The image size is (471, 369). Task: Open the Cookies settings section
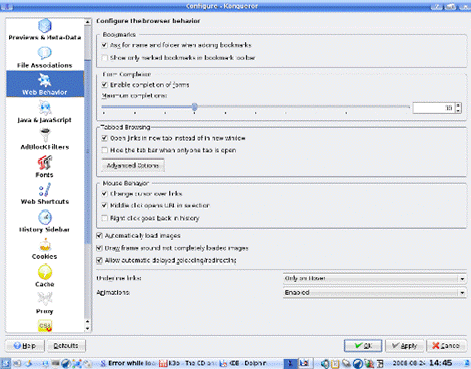coord(45,249)
